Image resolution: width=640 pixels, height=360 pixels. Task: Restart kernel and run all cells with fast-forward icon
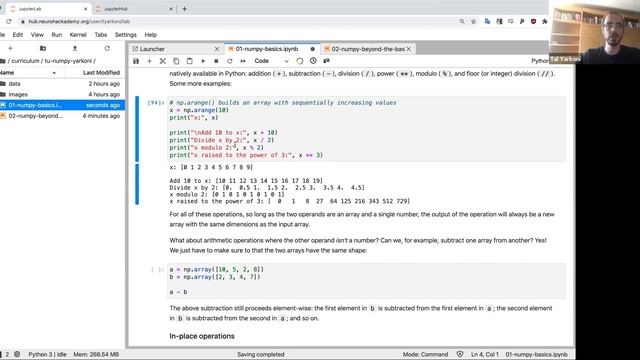point(243,61)
